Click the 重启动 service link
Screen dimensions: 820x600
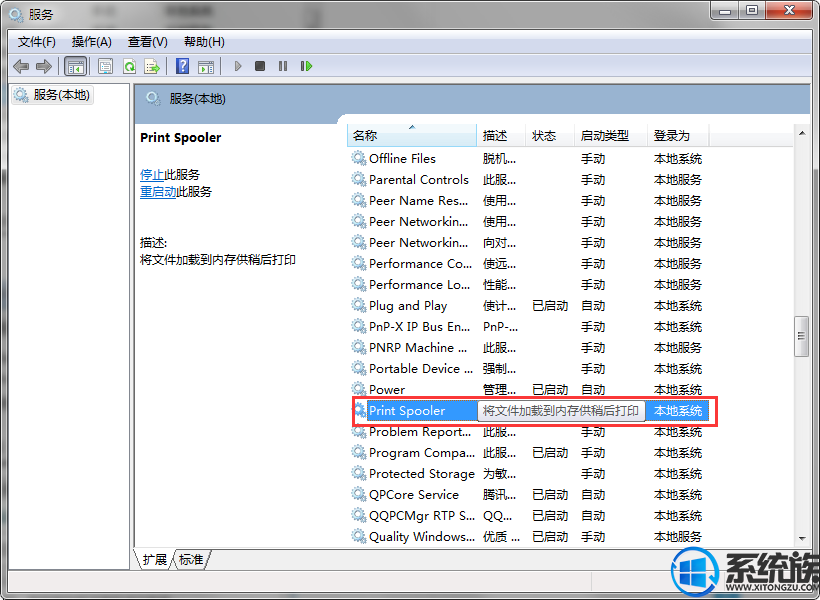click(x=158, y=192)
